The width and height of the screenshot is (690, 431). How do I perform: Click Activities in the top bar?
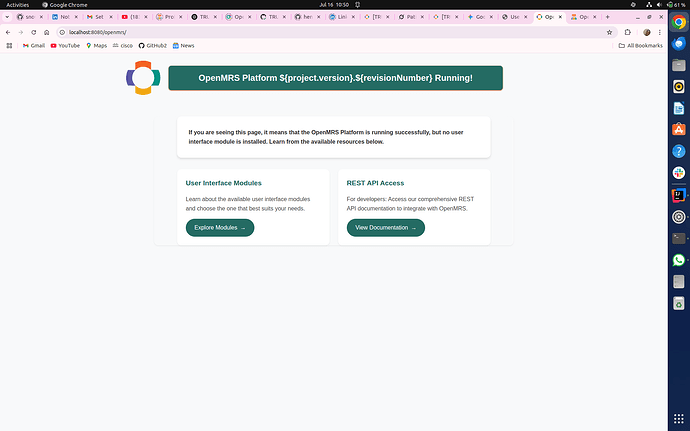click(x=17, y=5)
